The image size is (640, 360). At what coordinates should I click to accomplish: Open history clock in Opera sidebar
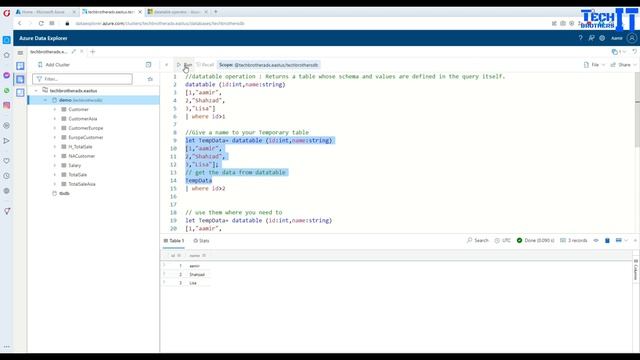click(x=7, y=176)
